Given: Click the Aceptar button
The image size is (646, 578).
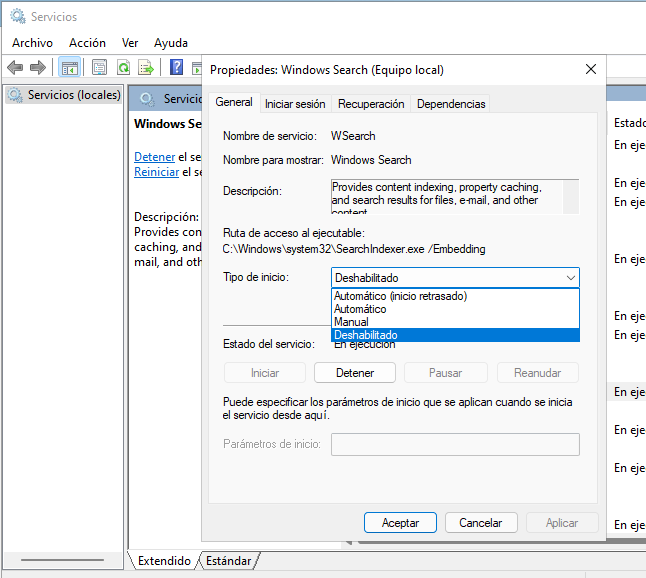Looking at the screenshot, I should click(400, 523).
